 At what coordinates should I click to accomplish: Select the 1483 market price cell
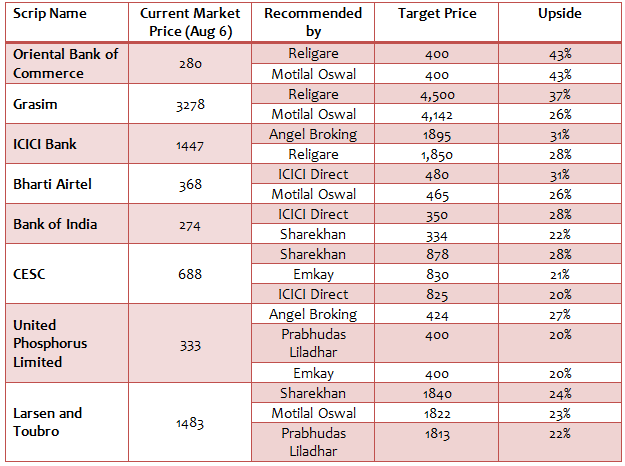[x=188, y=423]
